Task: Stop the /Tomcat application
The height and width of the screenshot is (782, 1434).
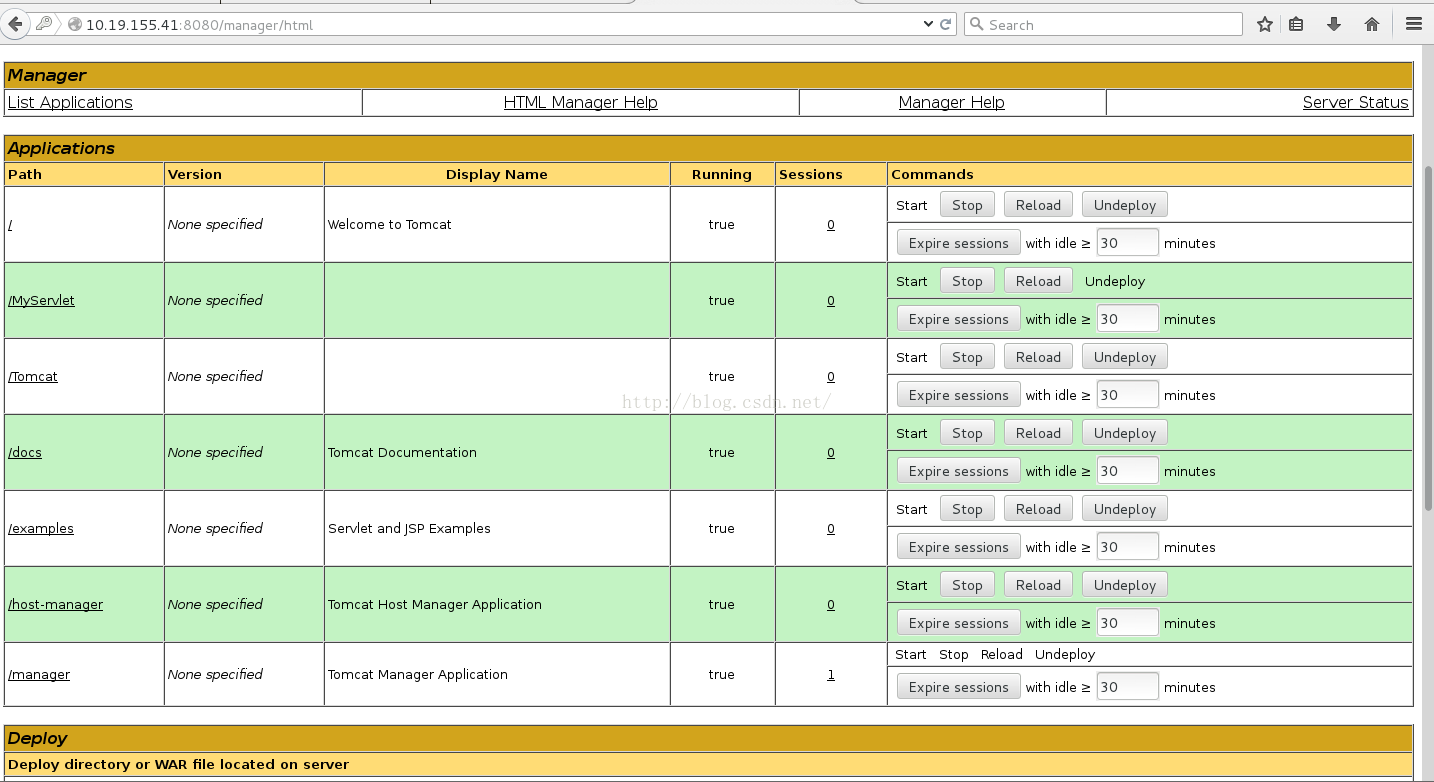Action: click(967, 357)
